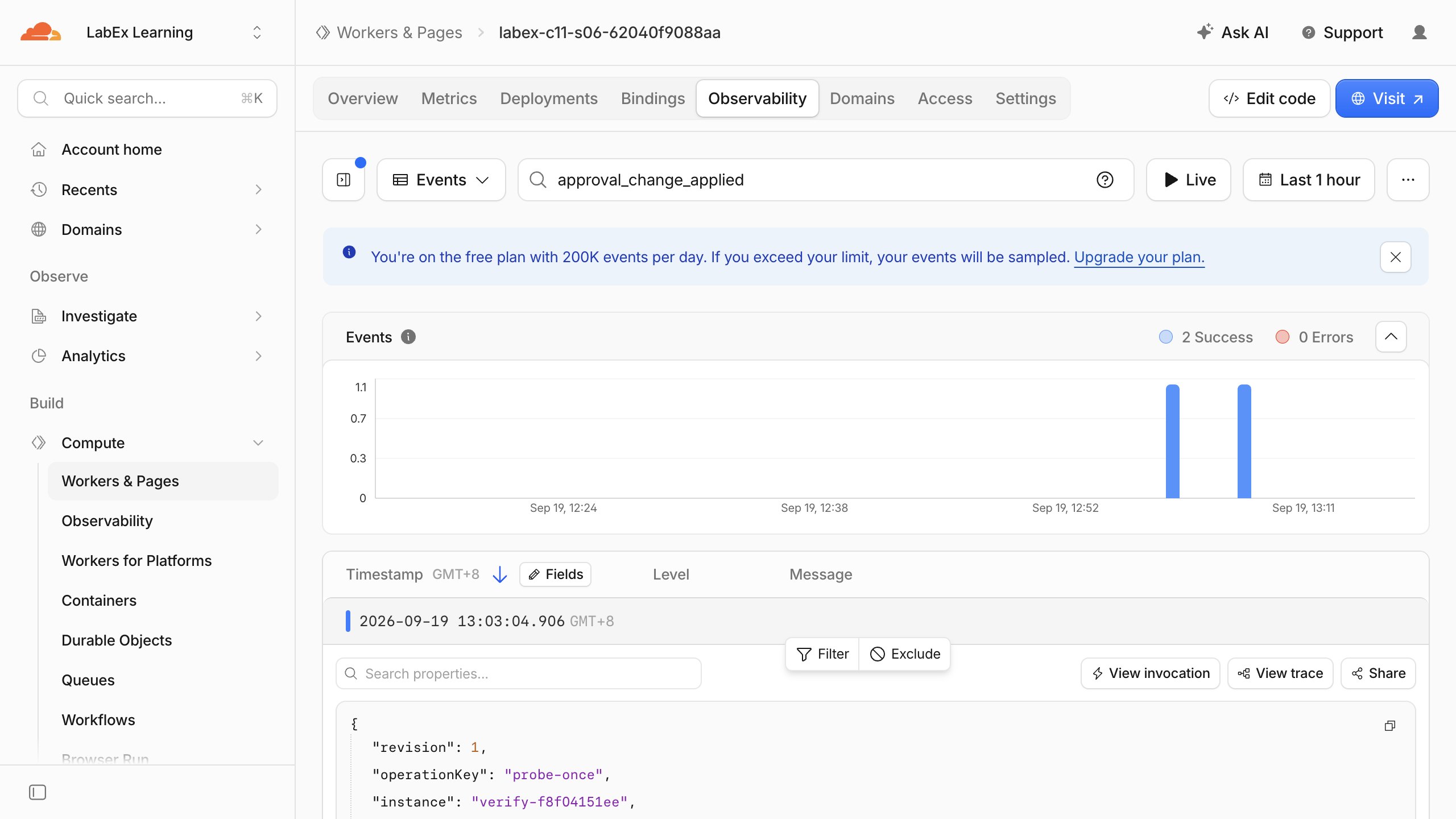Expand the Investigate section chevron
The height and width of the screenshot is (819, 1456).
pos(259,316)
